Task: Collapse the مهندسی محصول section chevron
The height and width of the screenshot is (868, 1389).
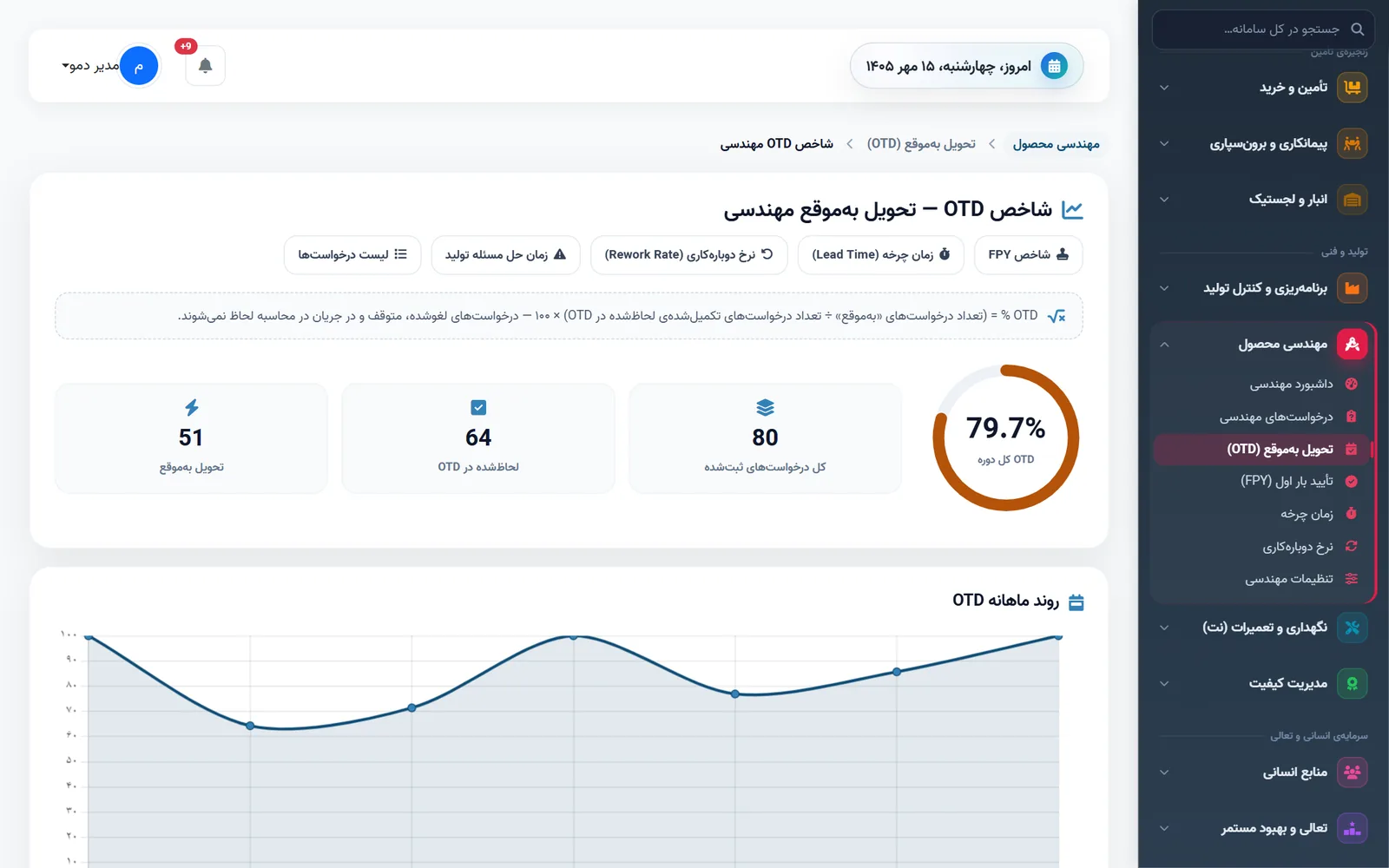Action: (x=1164, y=345)
